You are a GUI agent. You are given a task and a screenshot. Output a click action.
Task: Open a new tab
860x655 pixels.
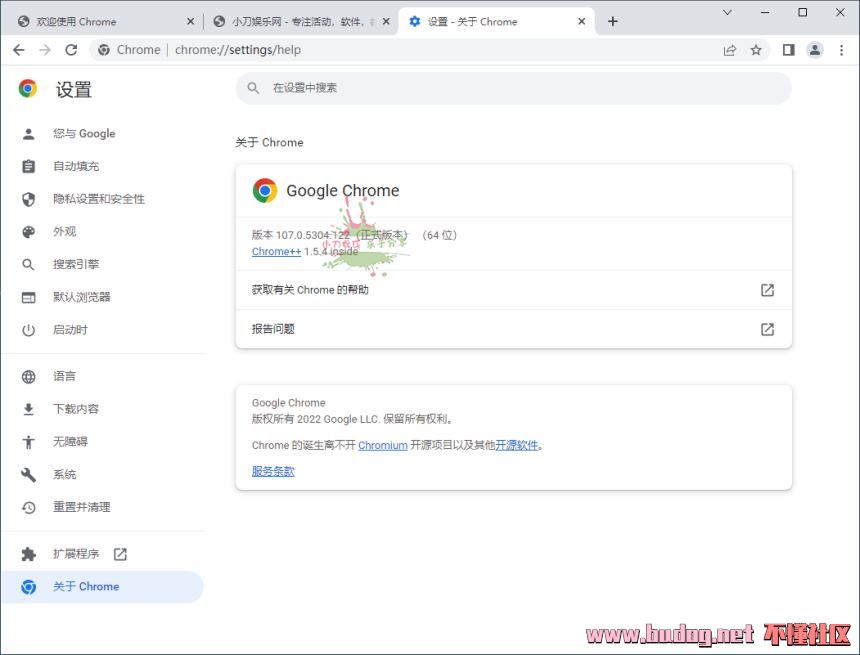(x=613, y=21)
